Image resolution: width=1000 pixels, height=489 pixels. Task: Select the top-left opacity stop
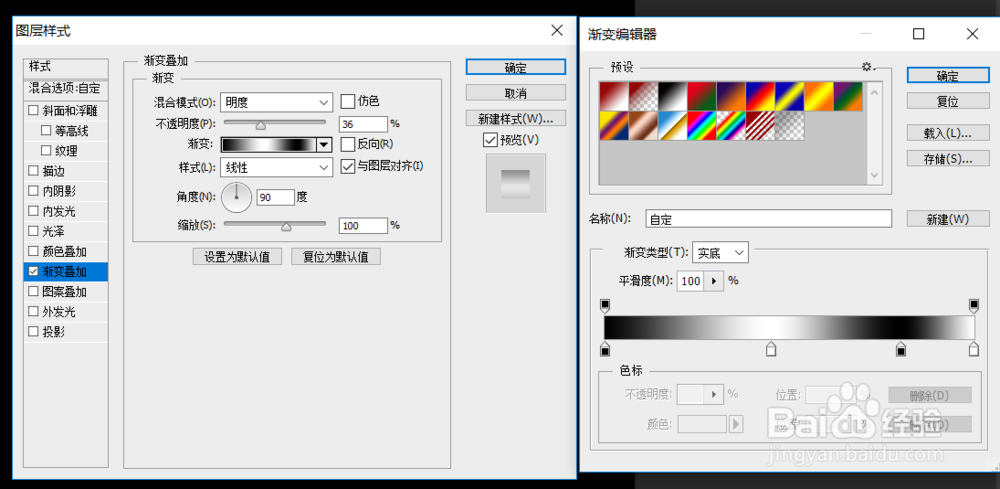click(605, 306)
